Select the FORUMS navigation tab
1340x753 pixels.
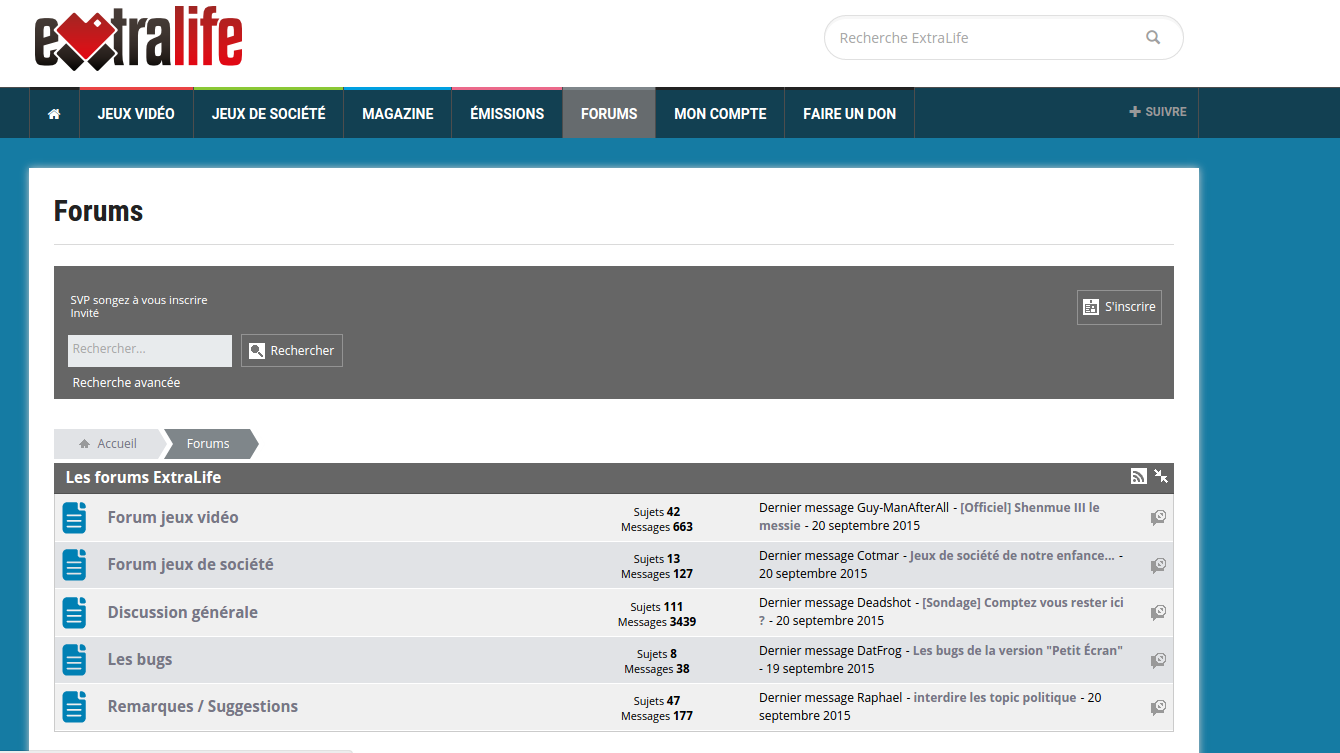pyautogui.click(x=609, y=114)
